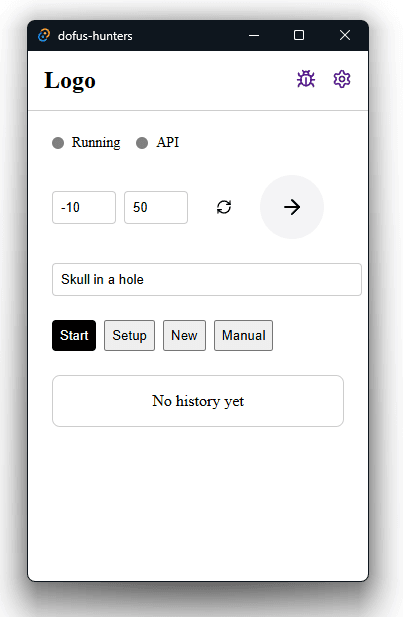Open the Setup mode
403x617 pixels.
(129, 335)
